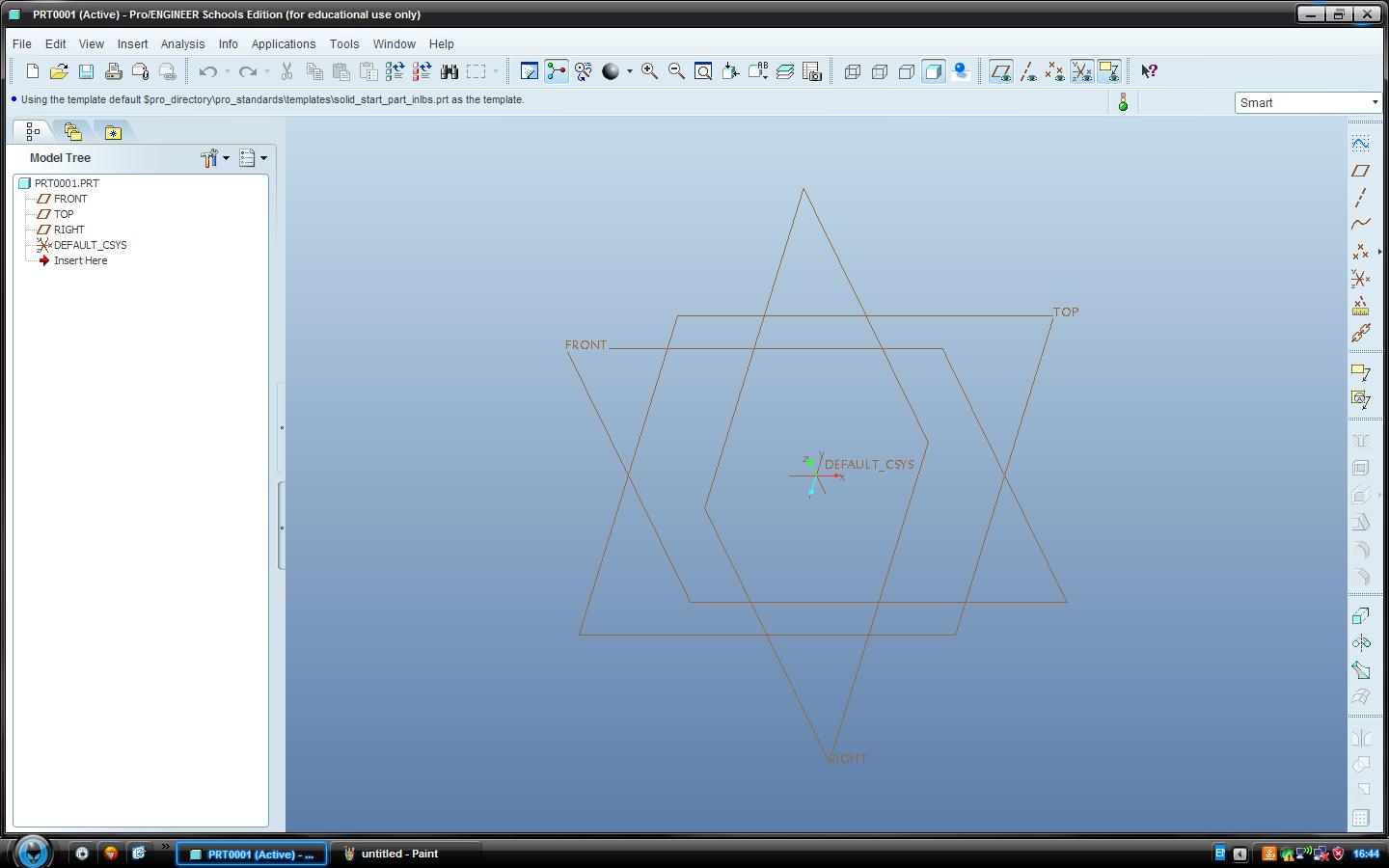Toggle datum points display
Viewport: 1389px width, 868px height.
(1055, 71)
